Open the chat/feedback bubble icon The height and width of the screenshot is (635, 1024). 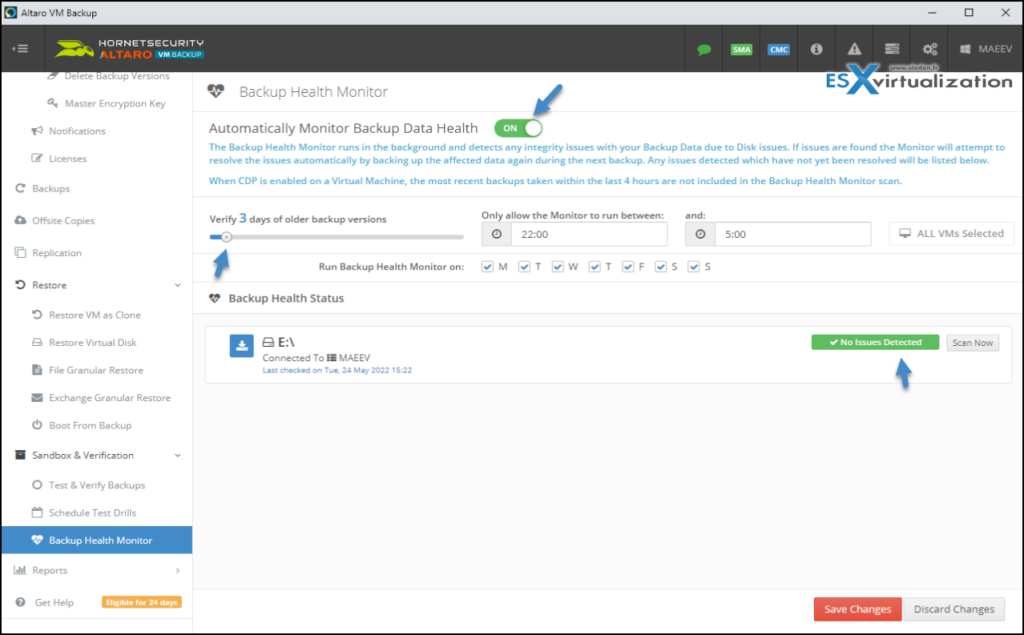(707, 48)
